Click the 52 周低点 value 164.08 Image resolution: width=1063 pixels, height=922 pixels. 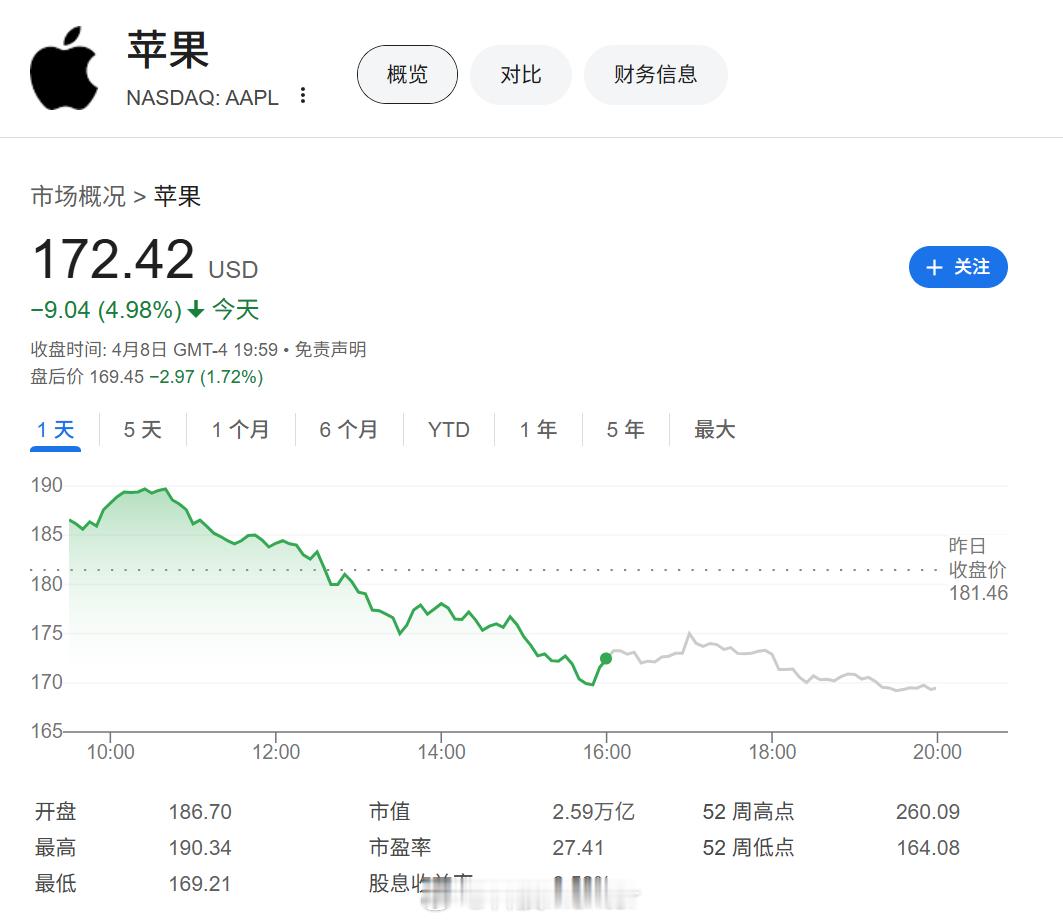(928, 847)
